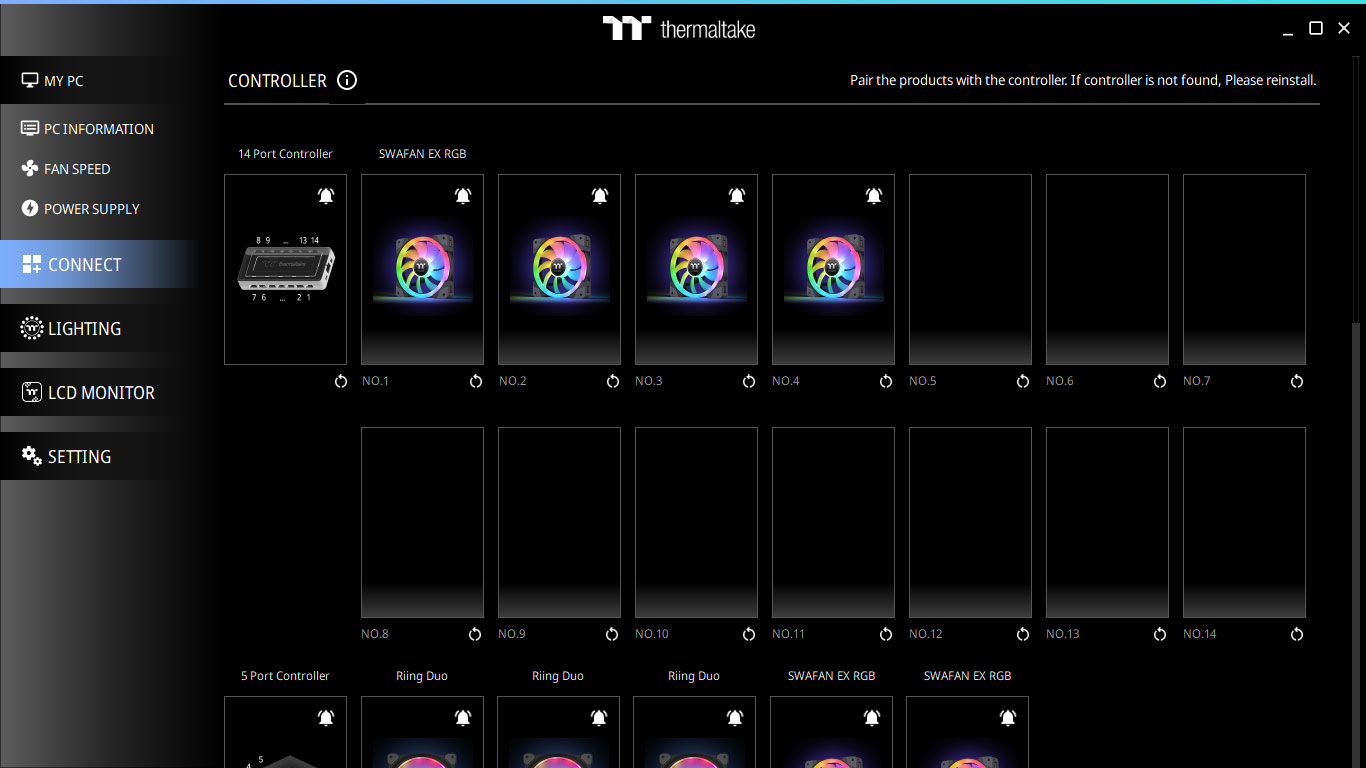Click the bell icon on fan NO.1
This screenshot has width=1366, height=768.
tap(463, 196)
